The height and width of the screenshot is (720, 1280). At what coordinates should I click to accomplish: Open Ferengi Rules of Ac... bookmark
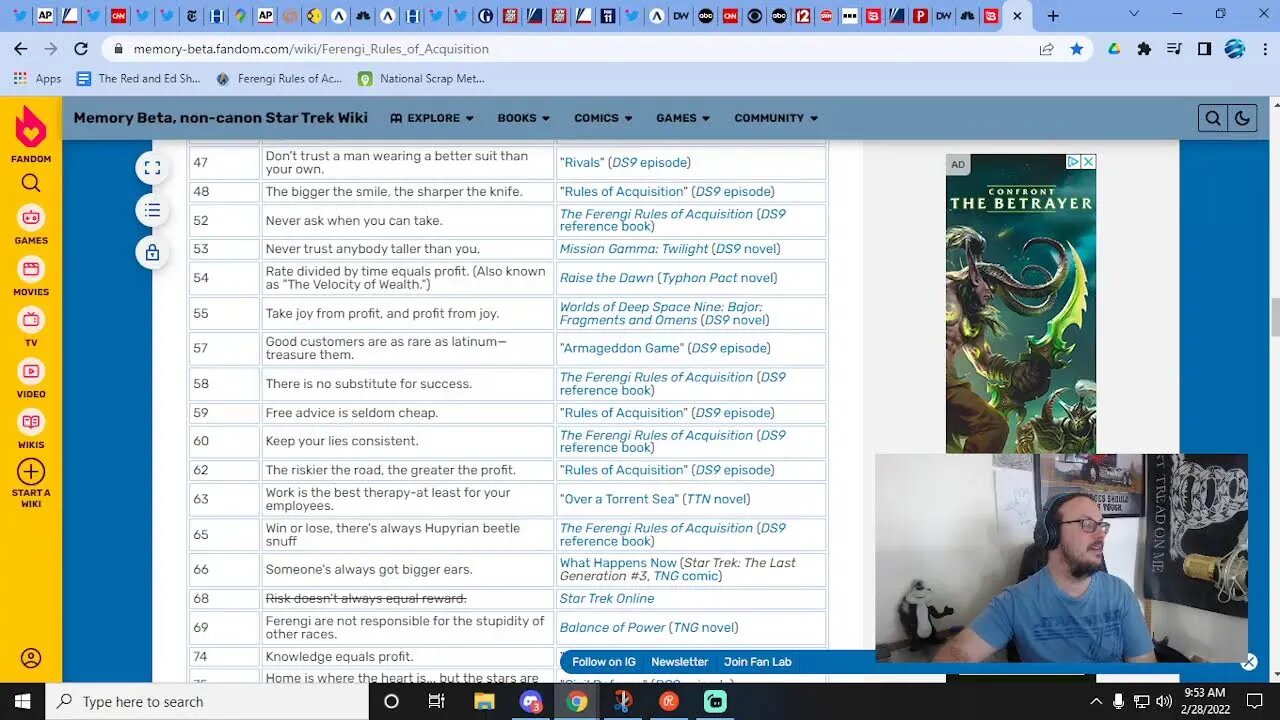coord(279,78)
